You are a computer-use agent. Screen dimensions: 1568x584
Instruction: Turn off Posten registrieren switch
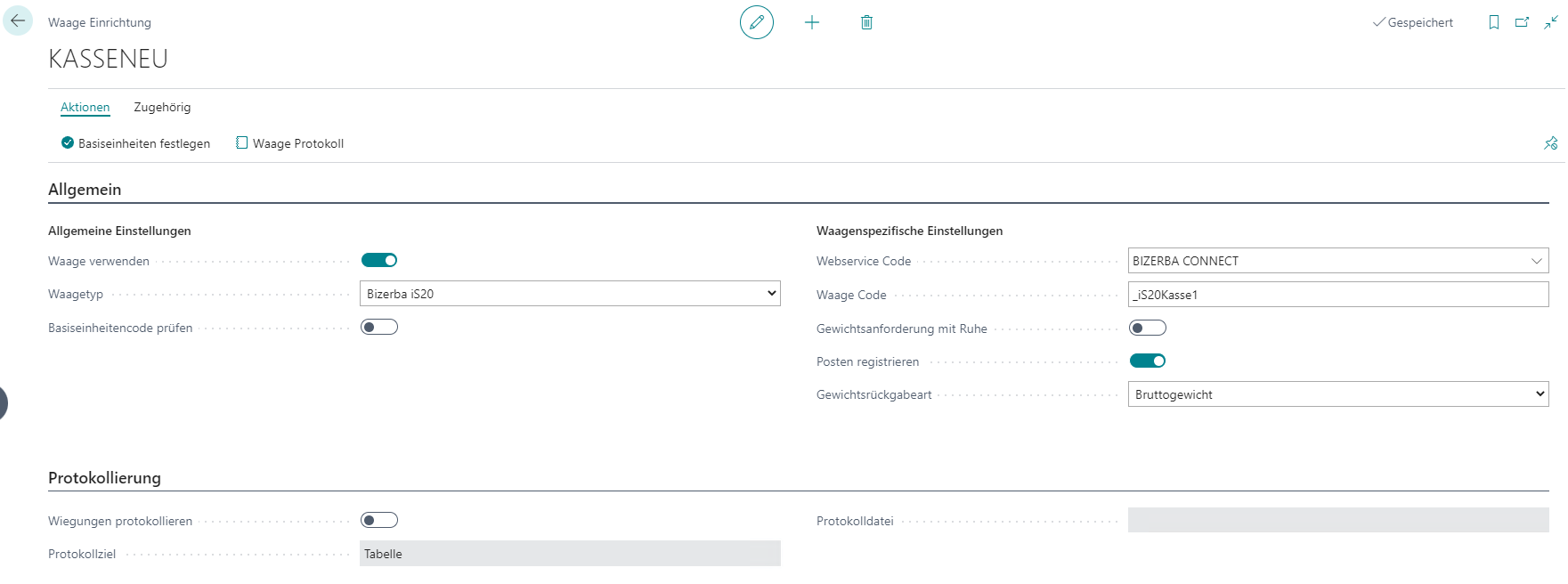(x=1147, y=361)
